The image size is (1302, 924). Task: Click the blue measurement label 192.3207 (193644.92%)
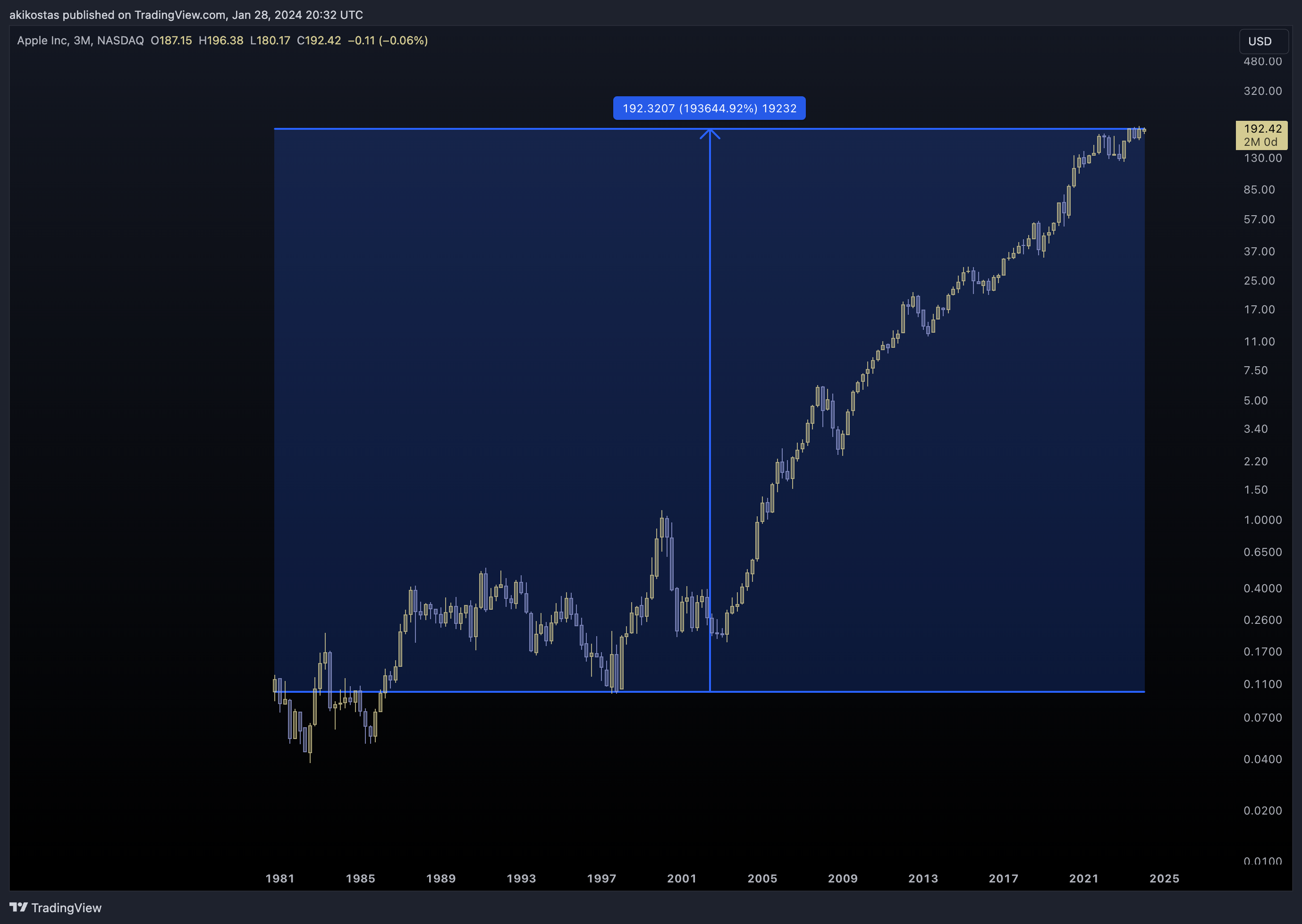coord(709,108)
